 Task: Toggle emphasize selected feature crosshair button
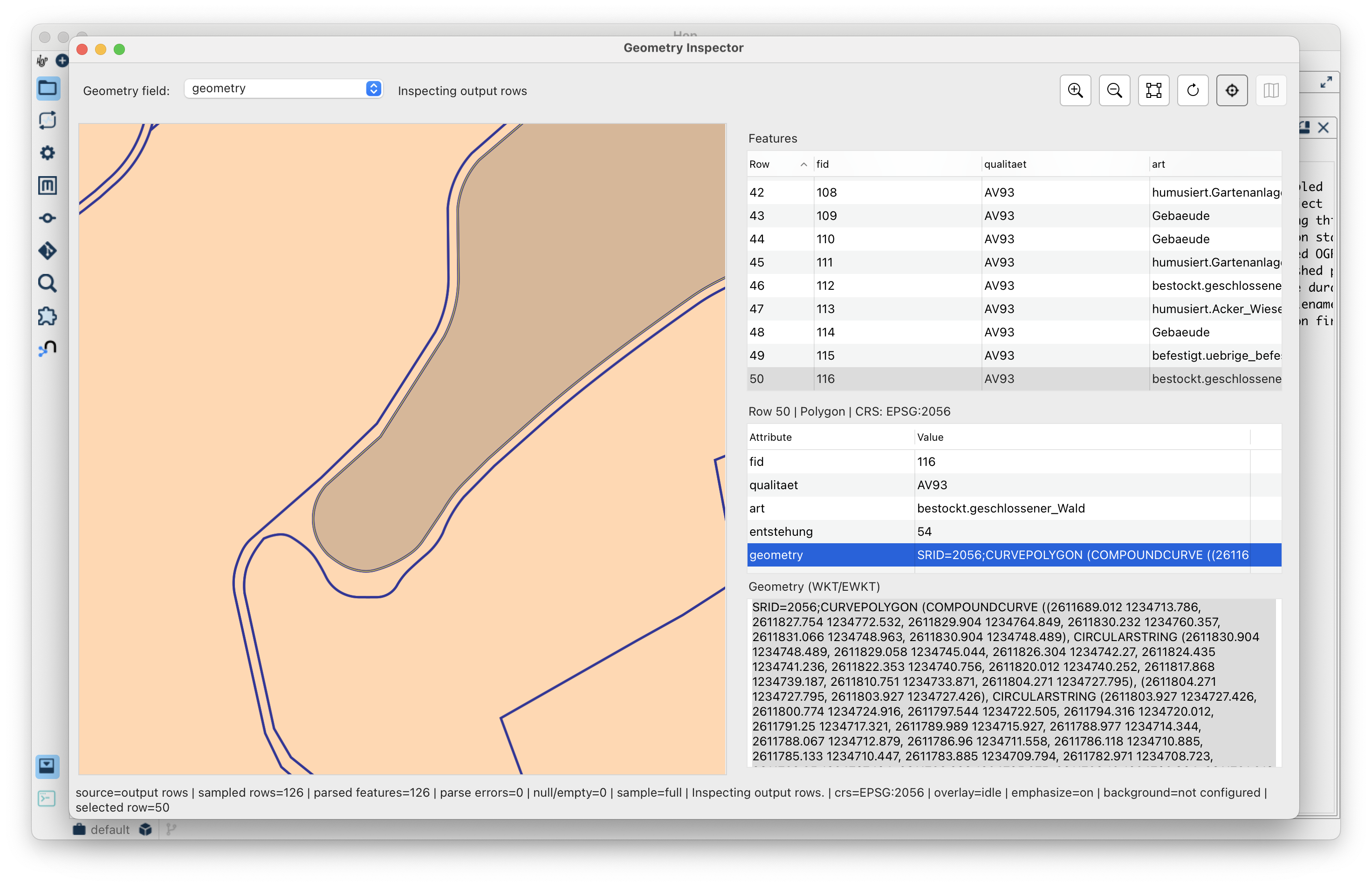point(1232,90)
